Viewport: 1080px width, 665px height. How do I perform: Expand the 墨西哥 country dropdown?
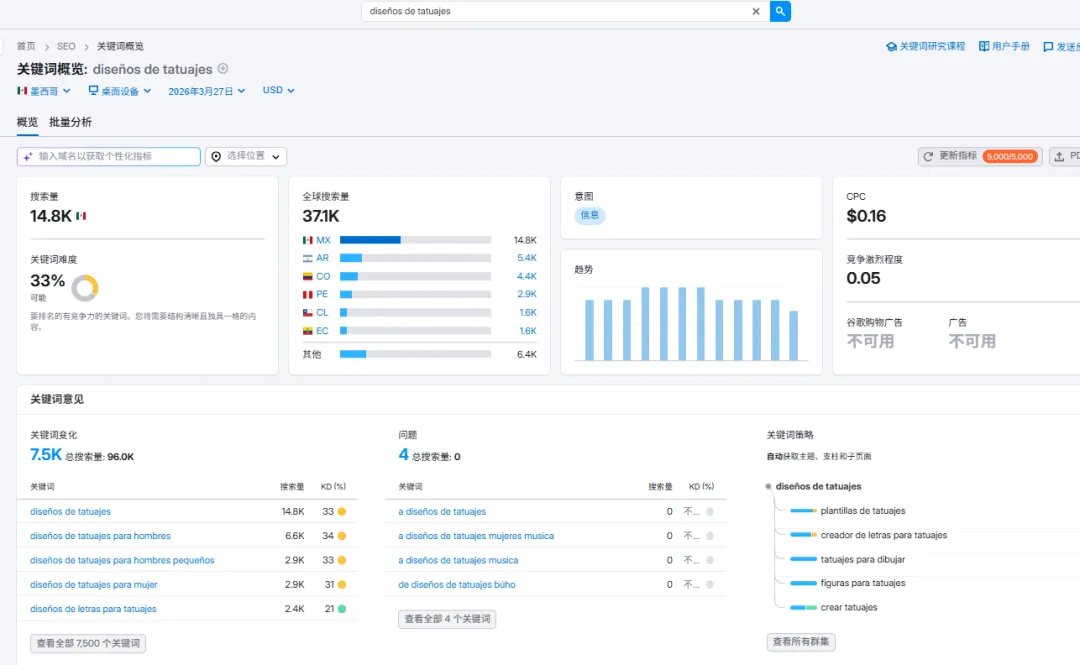[x=44, y=90]
